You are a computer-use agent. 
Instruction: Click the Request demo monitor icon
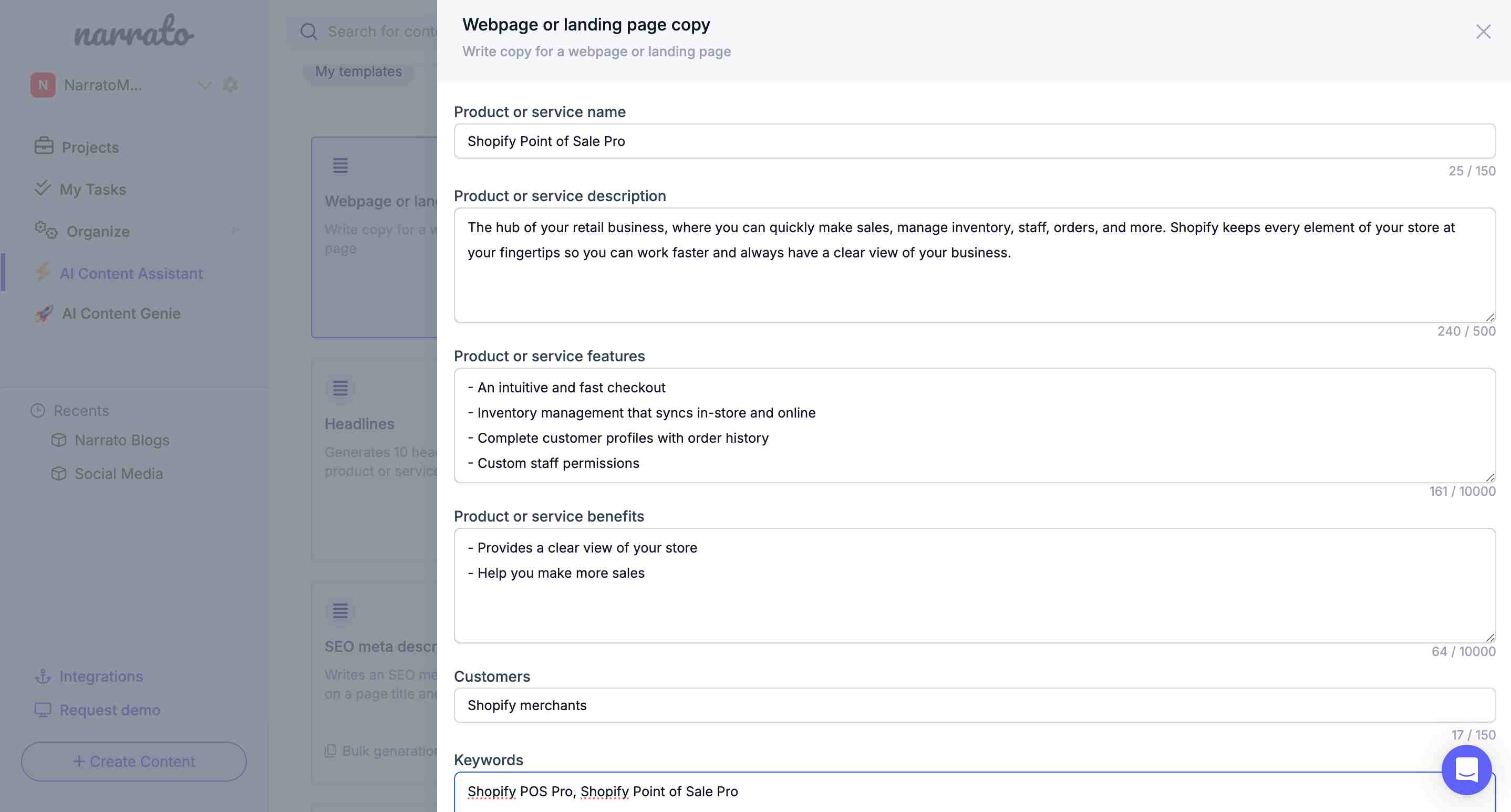pos(43,710)
